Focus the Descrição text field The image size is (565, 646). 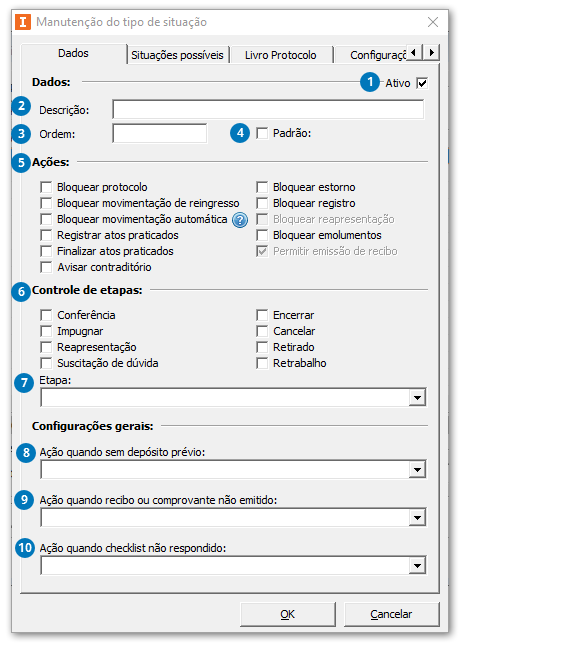pos(268,110)
